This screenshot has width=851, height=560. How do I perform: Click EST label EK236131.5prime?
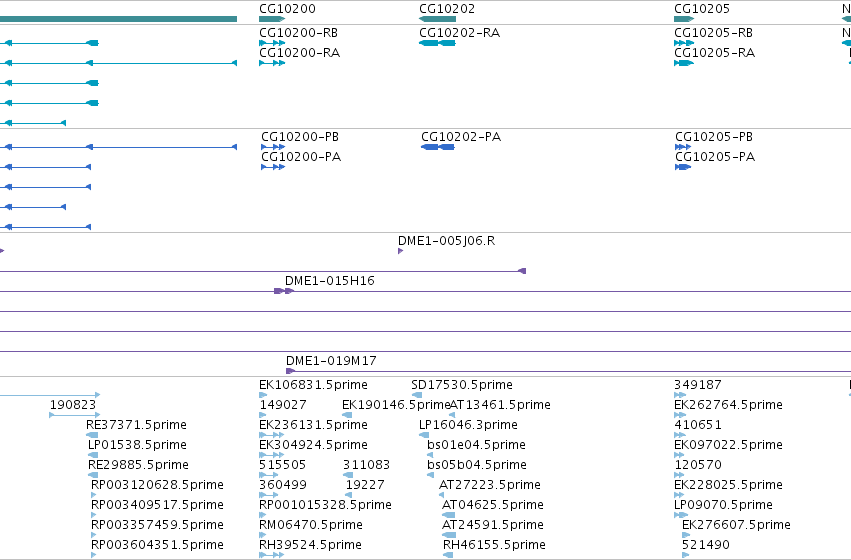(x=313, y=425)
